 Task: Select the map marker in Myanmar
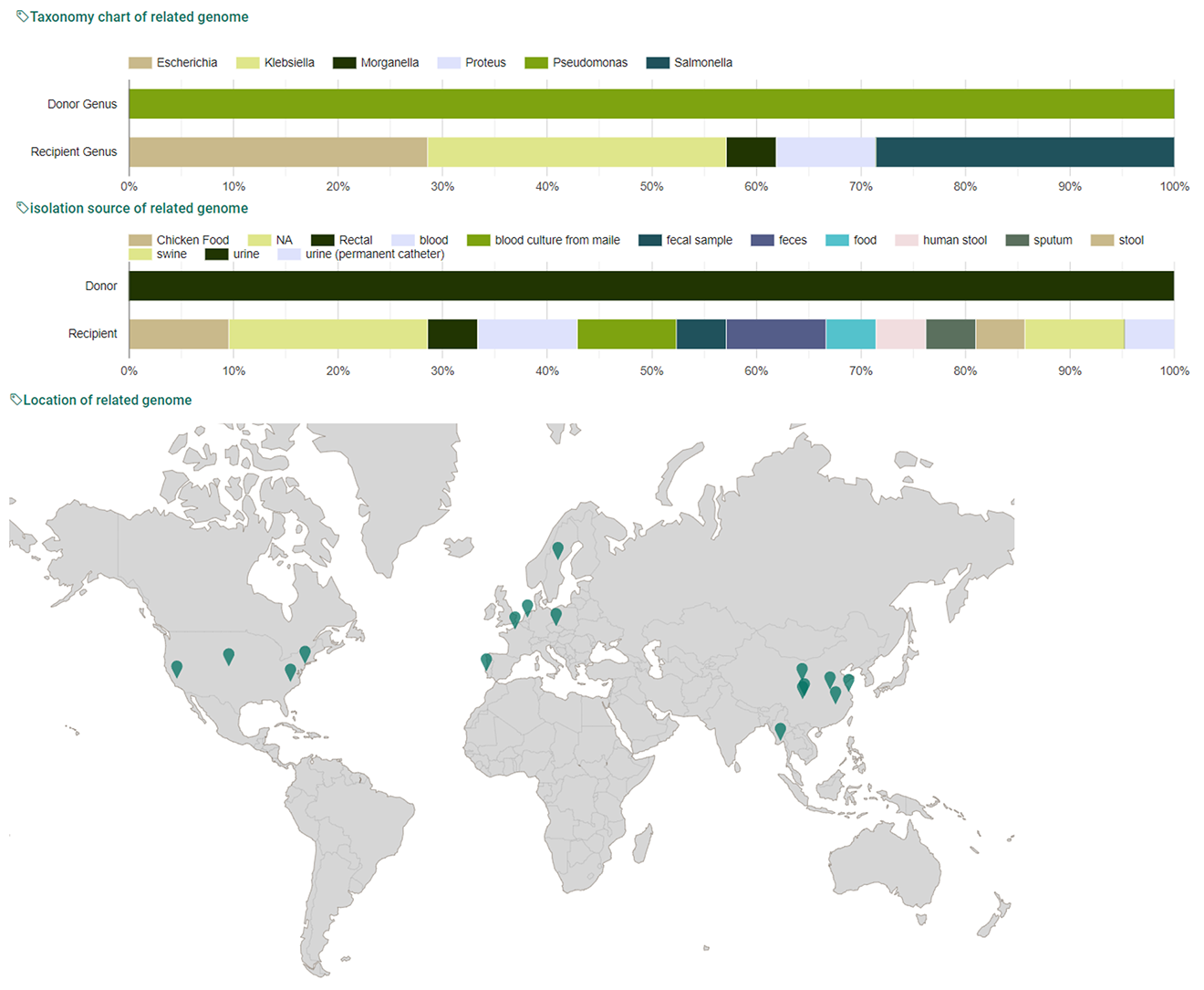tap(780, 731)
